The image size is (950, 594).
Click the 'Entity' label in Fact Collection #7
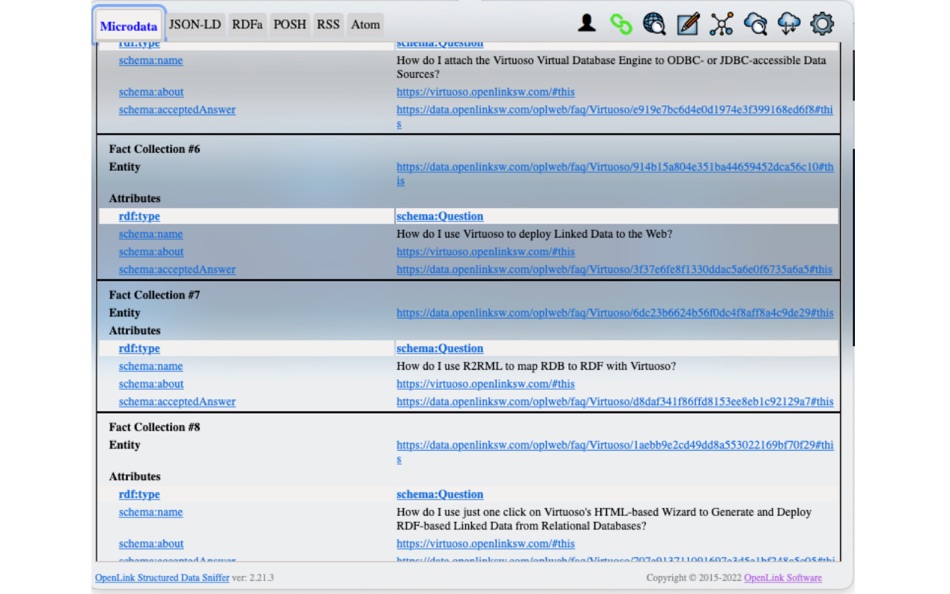125,313
